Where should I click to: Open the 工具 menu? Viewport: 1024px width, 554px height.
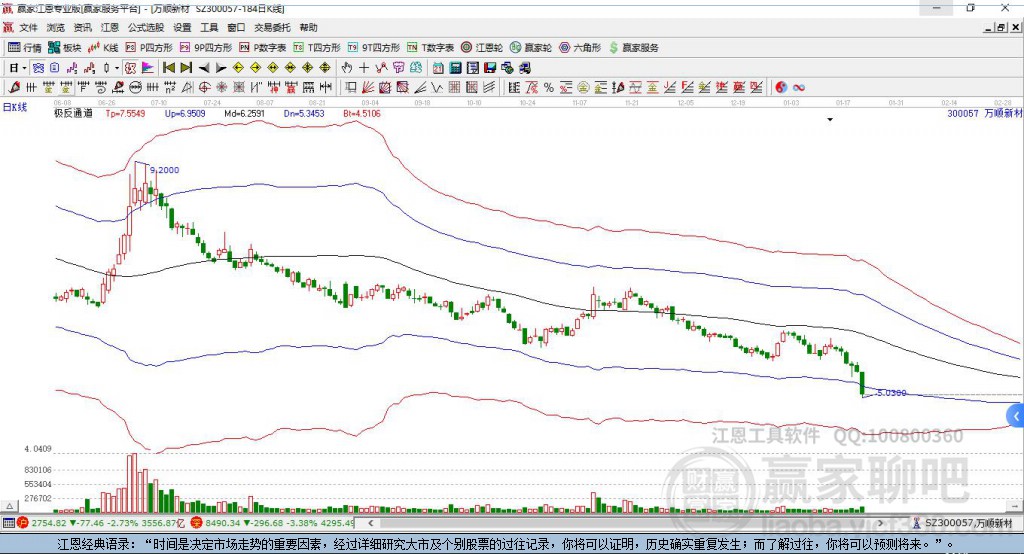(x=209, y=27)
